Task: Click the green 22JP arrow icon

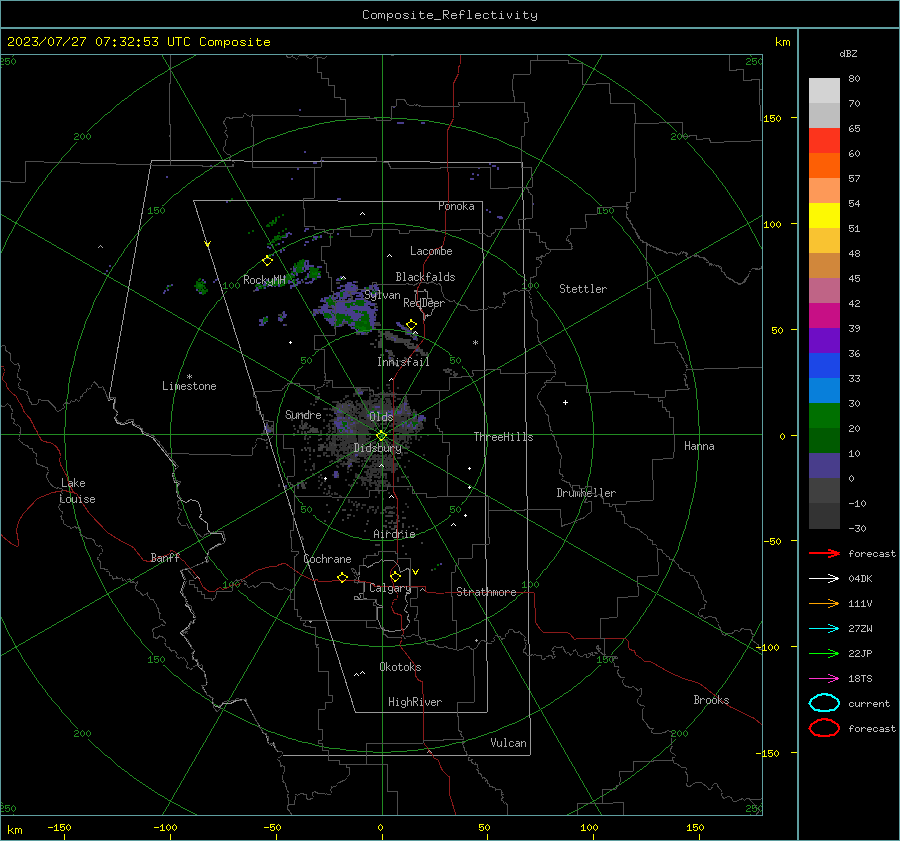Action: click(x=824, y=653)
